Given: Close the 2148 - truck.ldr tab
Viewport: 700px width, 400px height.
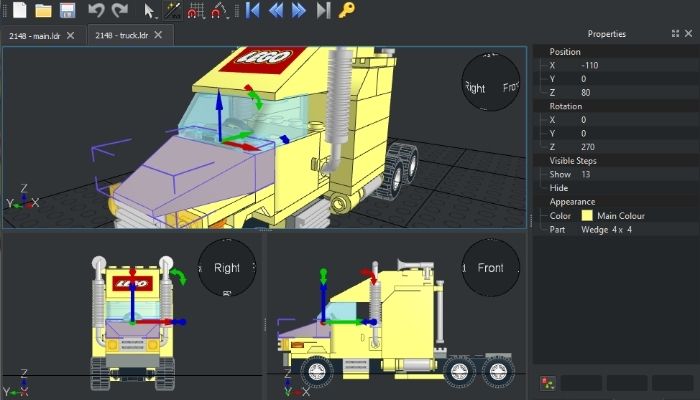Looking at the screenshot, I should [x=160, y=35].
